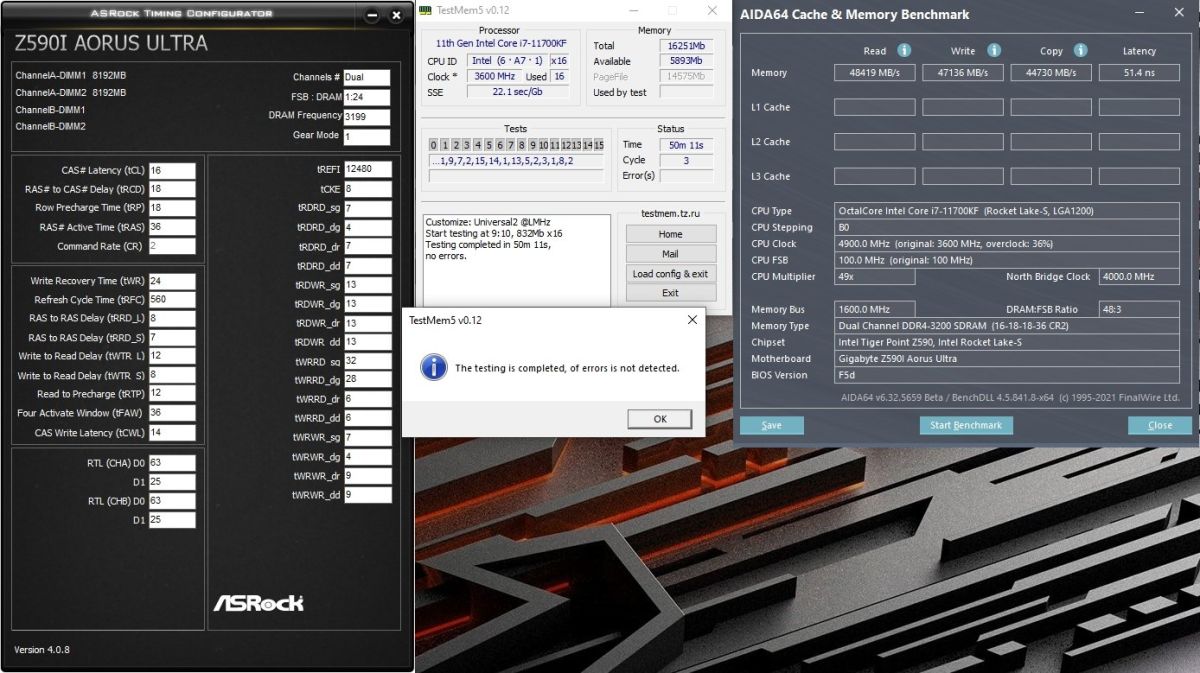Image resolution: width=1200 pixels, height=673 pixels.
Task: Click test number 15 in TestMem5 Tests
Action: [x=599, y=145]
